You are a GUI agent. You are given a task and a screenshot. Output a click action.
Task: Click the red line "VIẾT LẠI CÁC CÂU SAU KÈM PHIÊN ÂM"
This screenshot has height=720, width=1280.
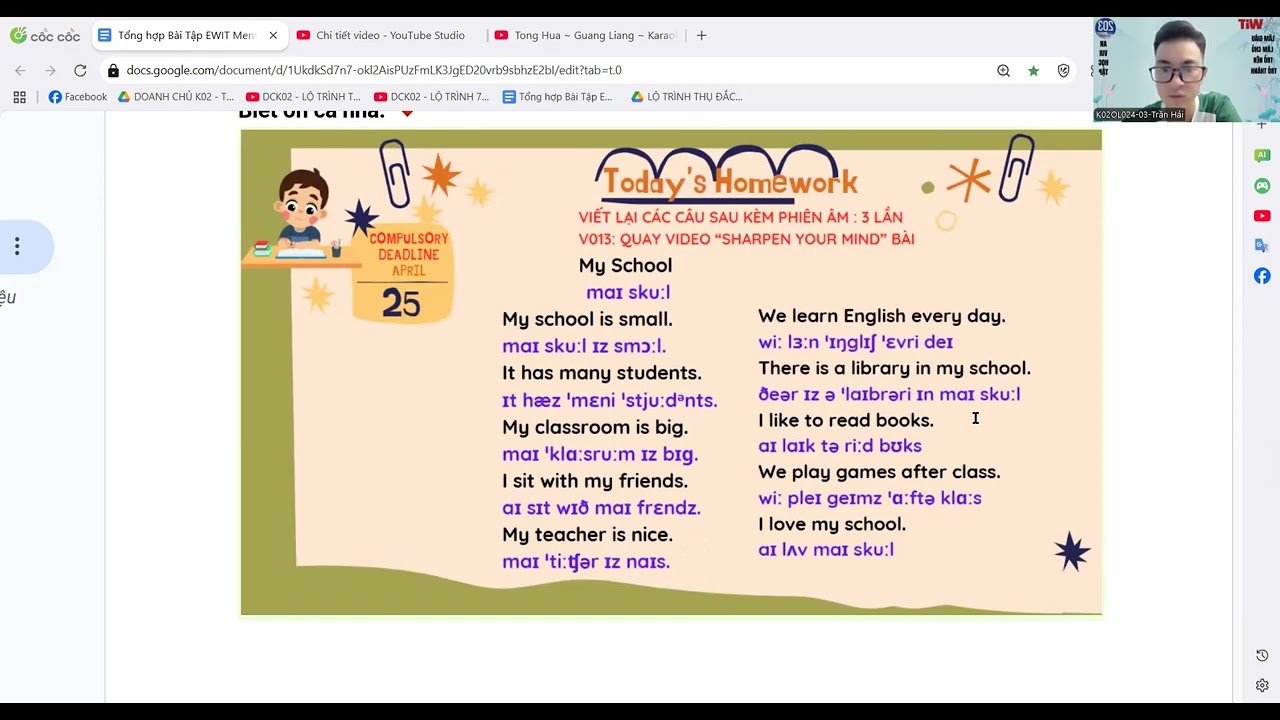(x=740, y=217)
